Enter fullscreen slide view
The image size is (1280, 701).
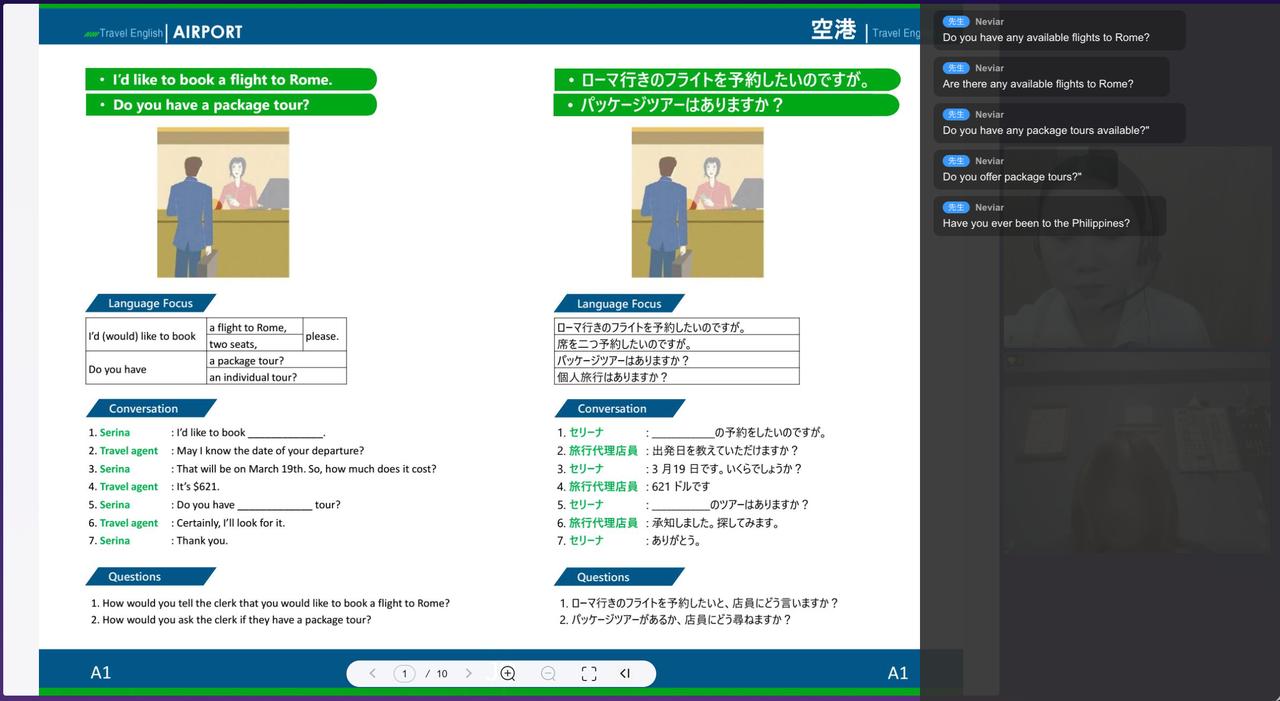pos(589,674)
